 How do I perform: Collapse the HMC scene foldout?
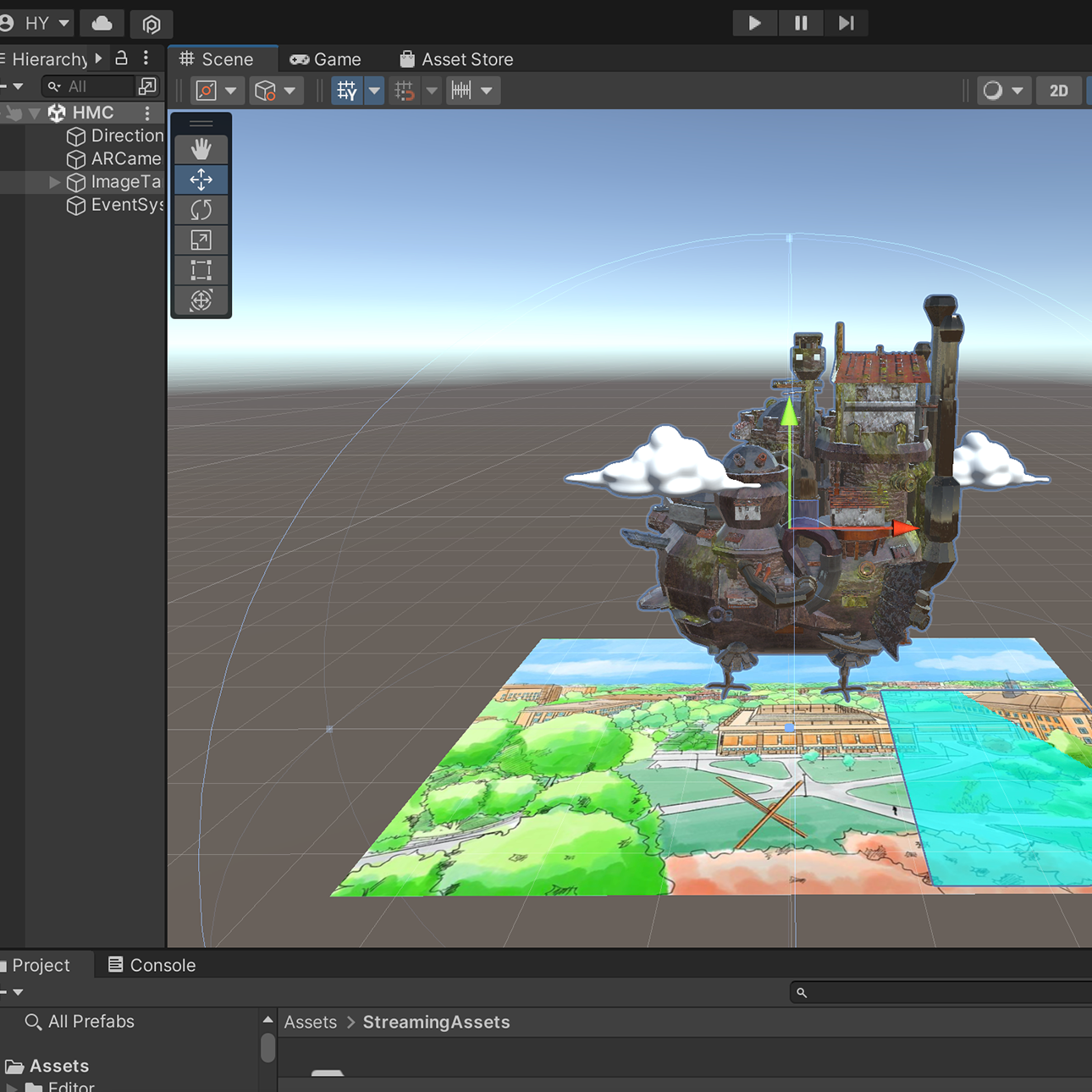(x=35, y=113)
